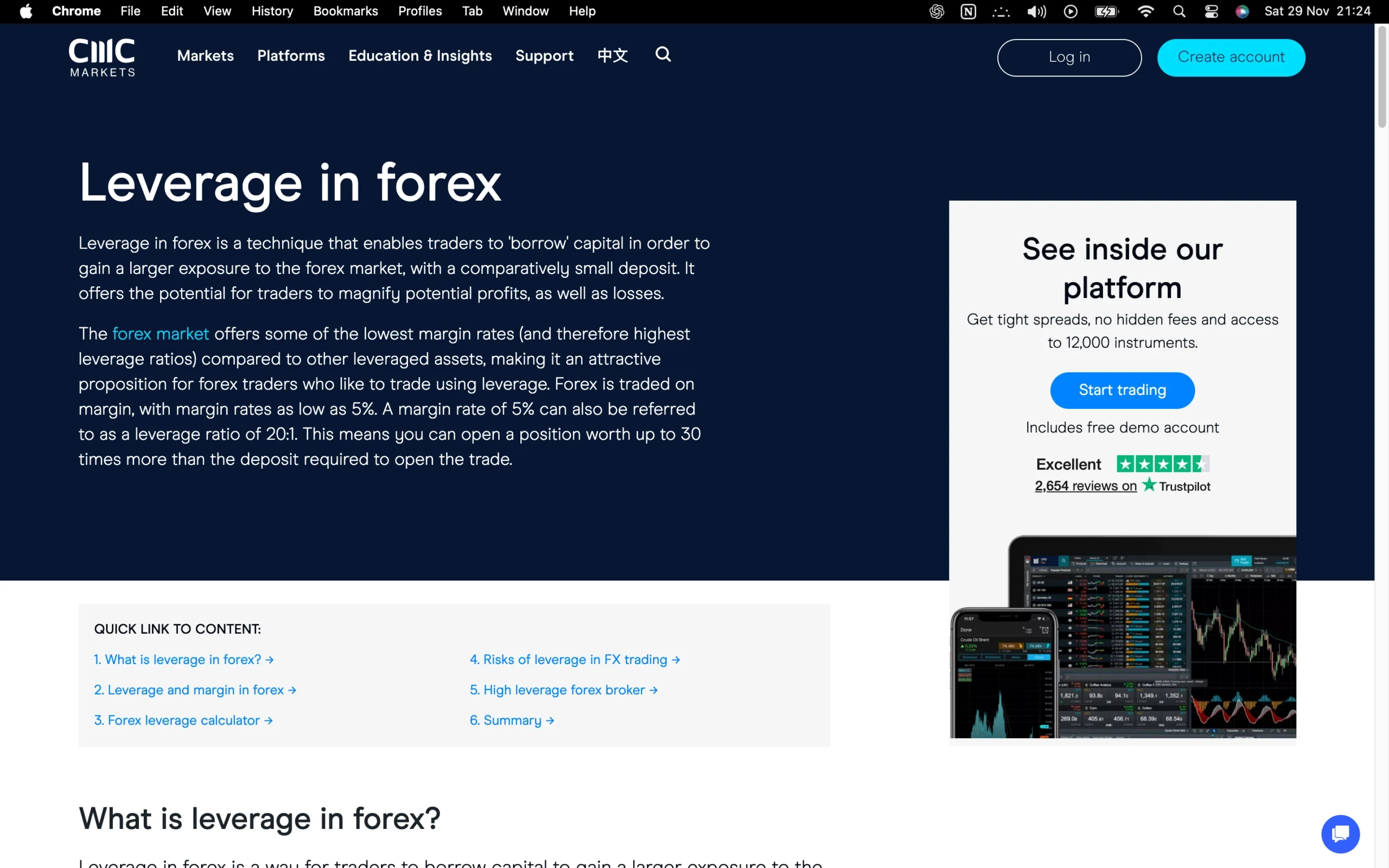The height and width of the screenshot is (868, 1389).
Task: Click the Create account button
Action: (1231, 58)
